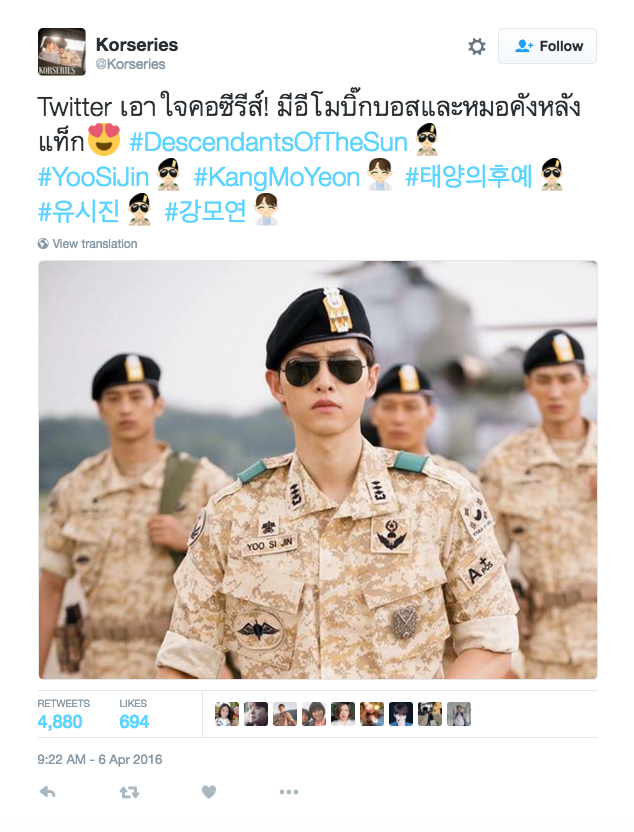This screenshot has width=634, height=832.
Task: Retweet using the retweet icon
Action: click(129, 792)
